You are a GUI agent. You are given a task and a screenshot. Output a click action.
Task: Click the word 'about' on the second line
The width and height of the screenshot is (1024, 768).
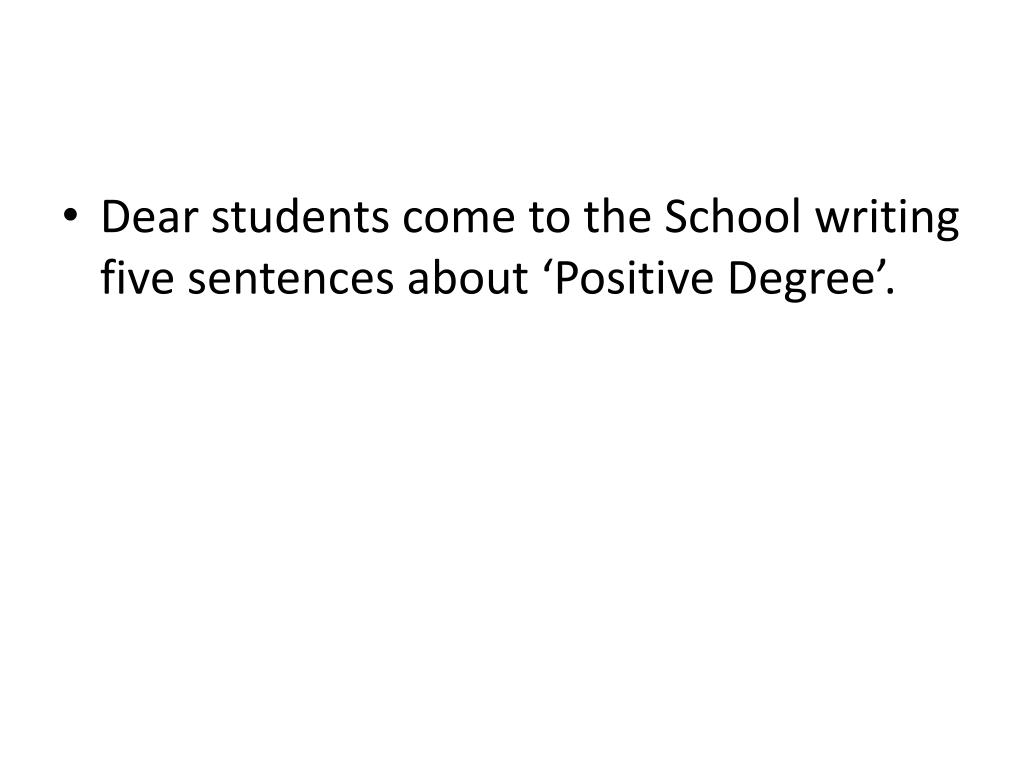pos(468,277)
